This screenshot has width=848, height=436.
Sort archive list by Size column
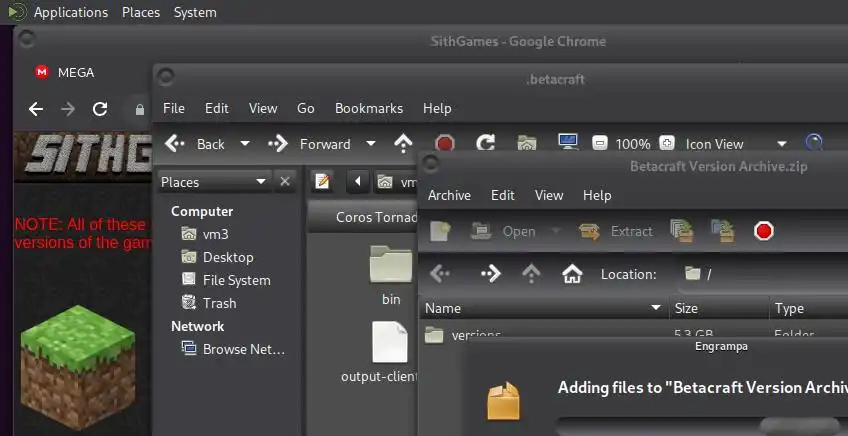point(719,308)
